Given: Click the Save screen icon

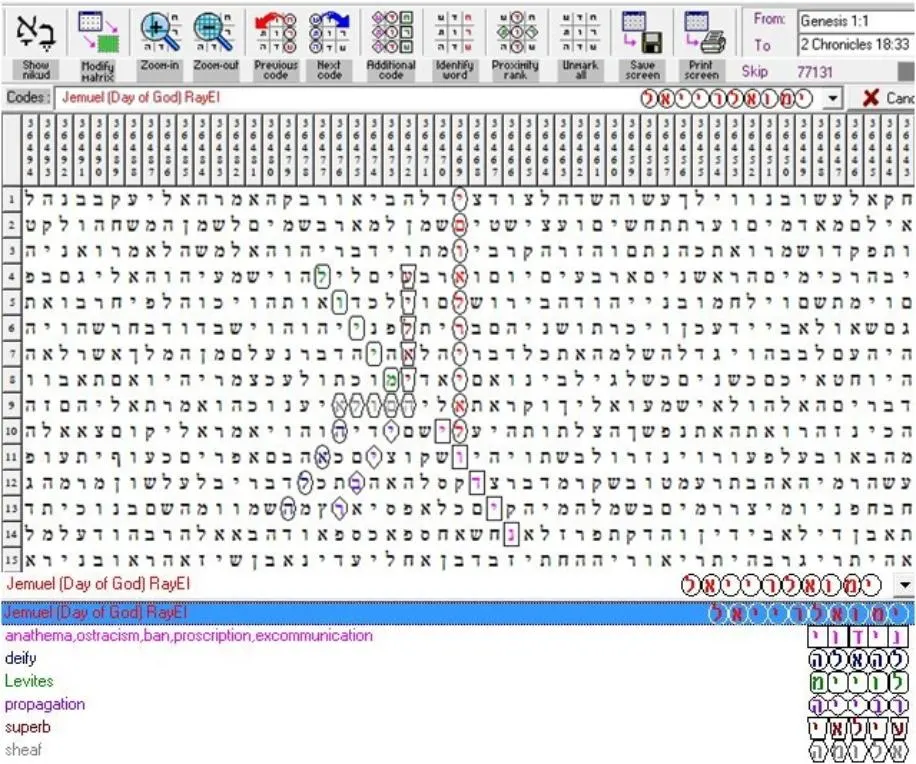Looking at the screenshot, I should [642, 33].
